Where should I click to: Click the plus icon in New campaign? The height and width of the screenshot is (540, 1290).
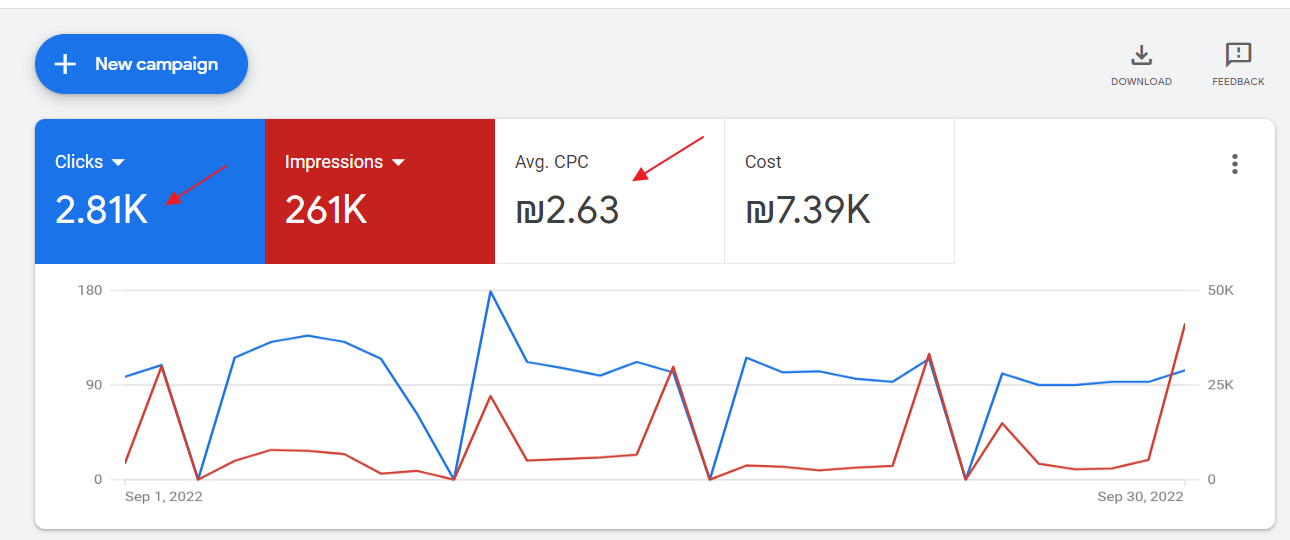tap(65, 64)
